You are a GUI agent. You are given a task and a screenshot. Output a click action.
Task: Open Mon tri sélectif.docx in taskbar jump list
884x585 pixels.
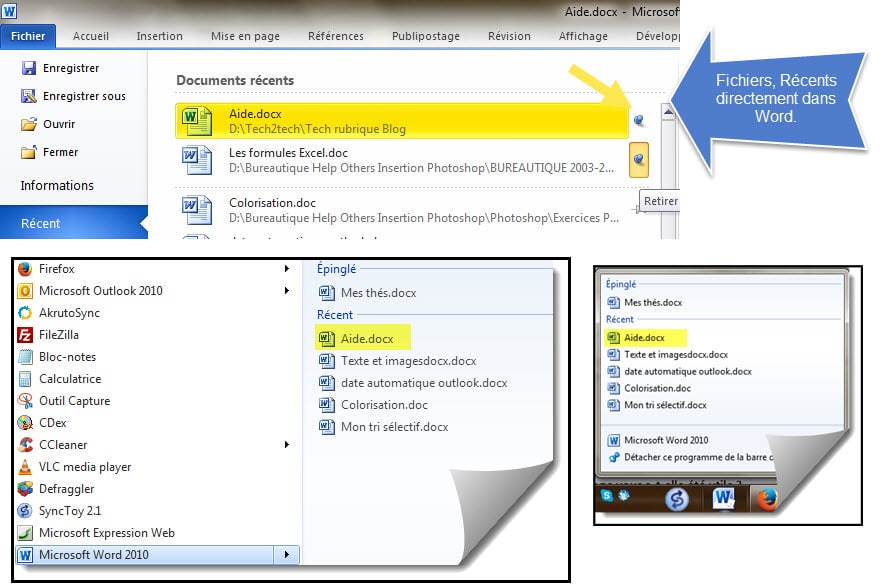(x=657, y=405)
